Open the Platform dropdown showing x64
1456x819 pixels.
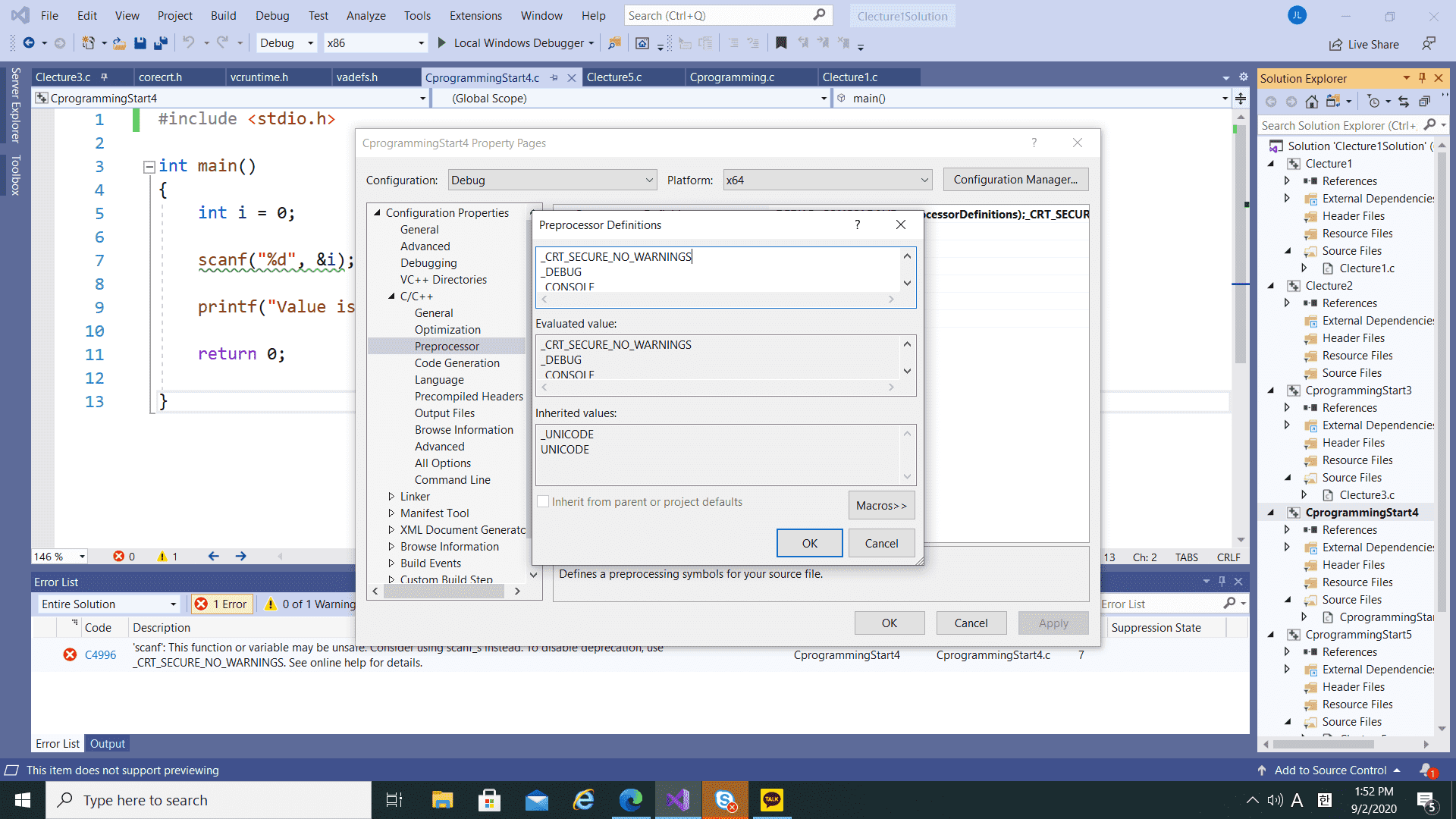pyautogui.click(x=827, y=180)
